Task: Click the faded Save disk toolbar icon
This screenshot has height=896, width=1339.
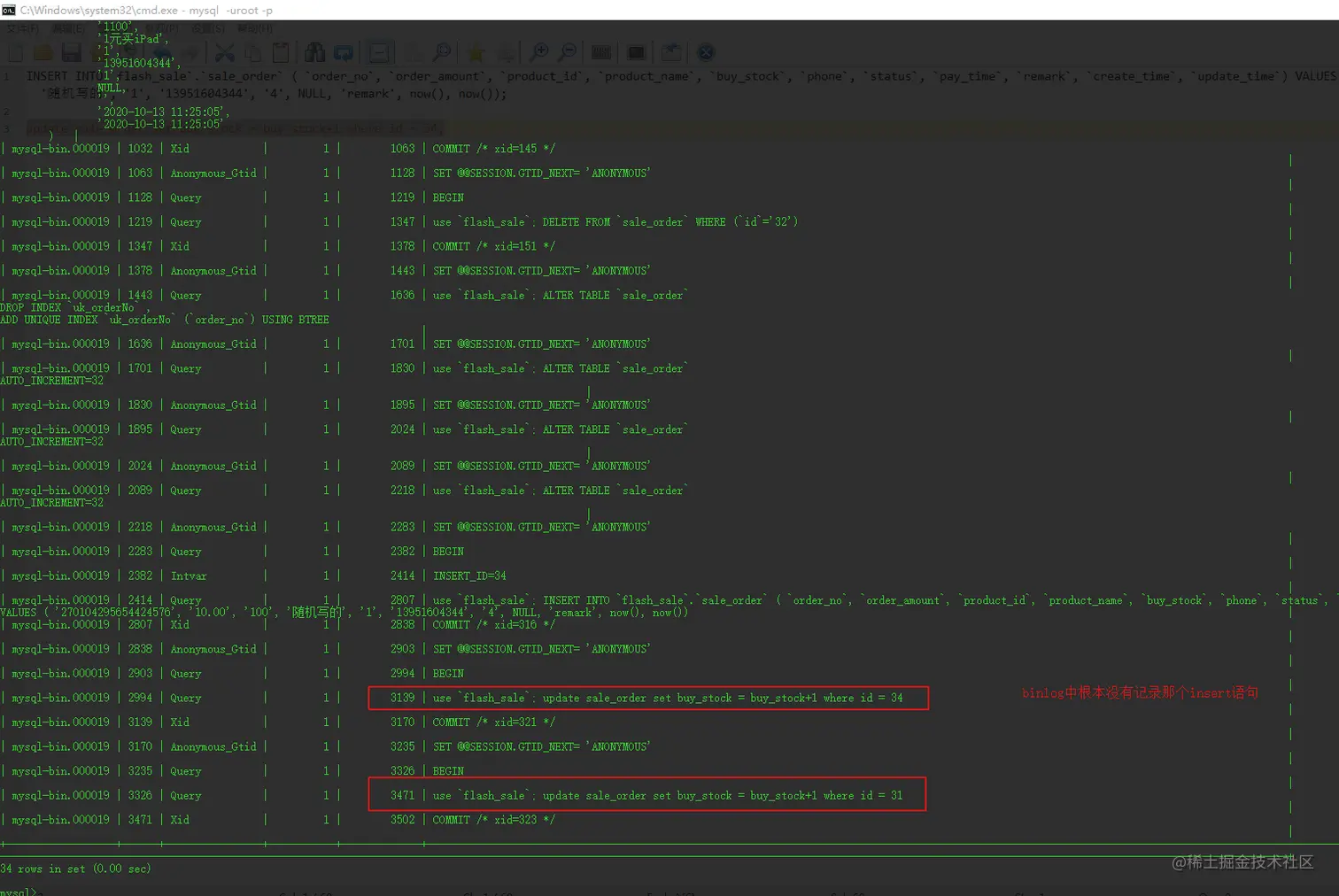Action: click(x=72, y=52)
